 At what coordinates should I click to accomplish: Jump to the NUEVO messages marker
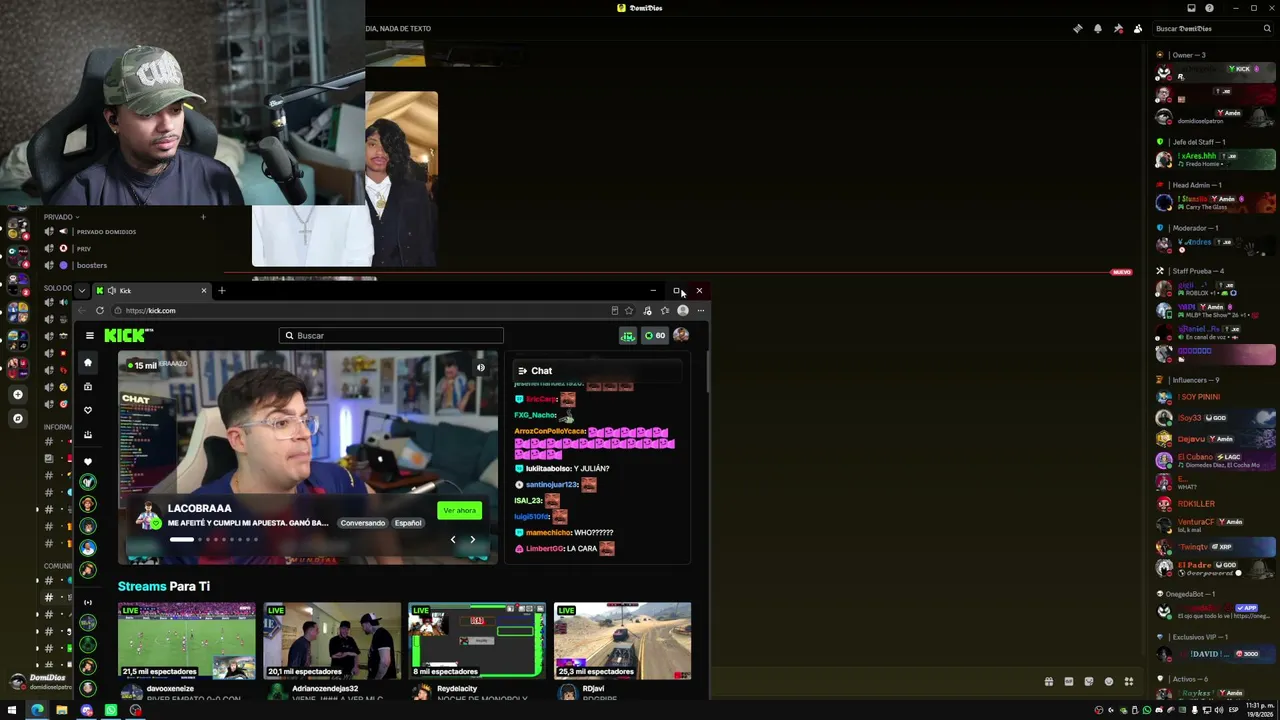tap(1121, 272)
